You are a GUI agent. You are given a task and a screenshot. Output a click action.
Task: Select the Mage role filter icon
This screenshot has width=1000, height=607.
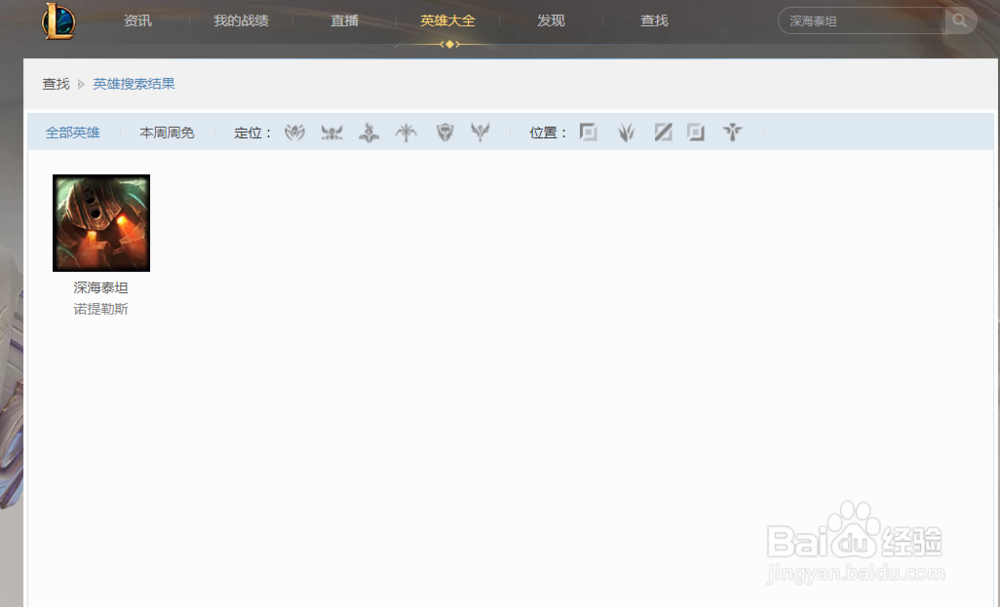coord(368,132)
